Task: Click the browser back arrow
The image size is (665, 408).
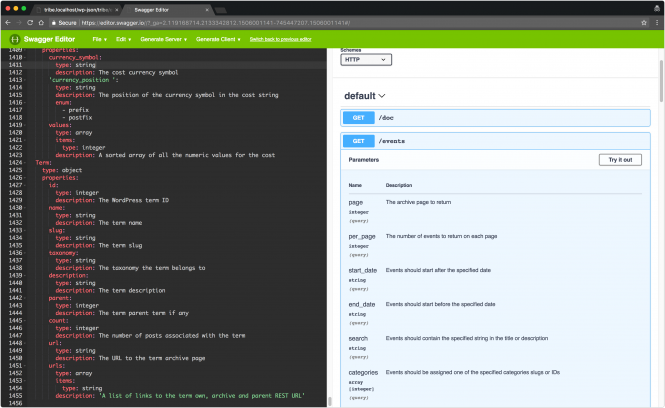Action: (x=8, y=21)
